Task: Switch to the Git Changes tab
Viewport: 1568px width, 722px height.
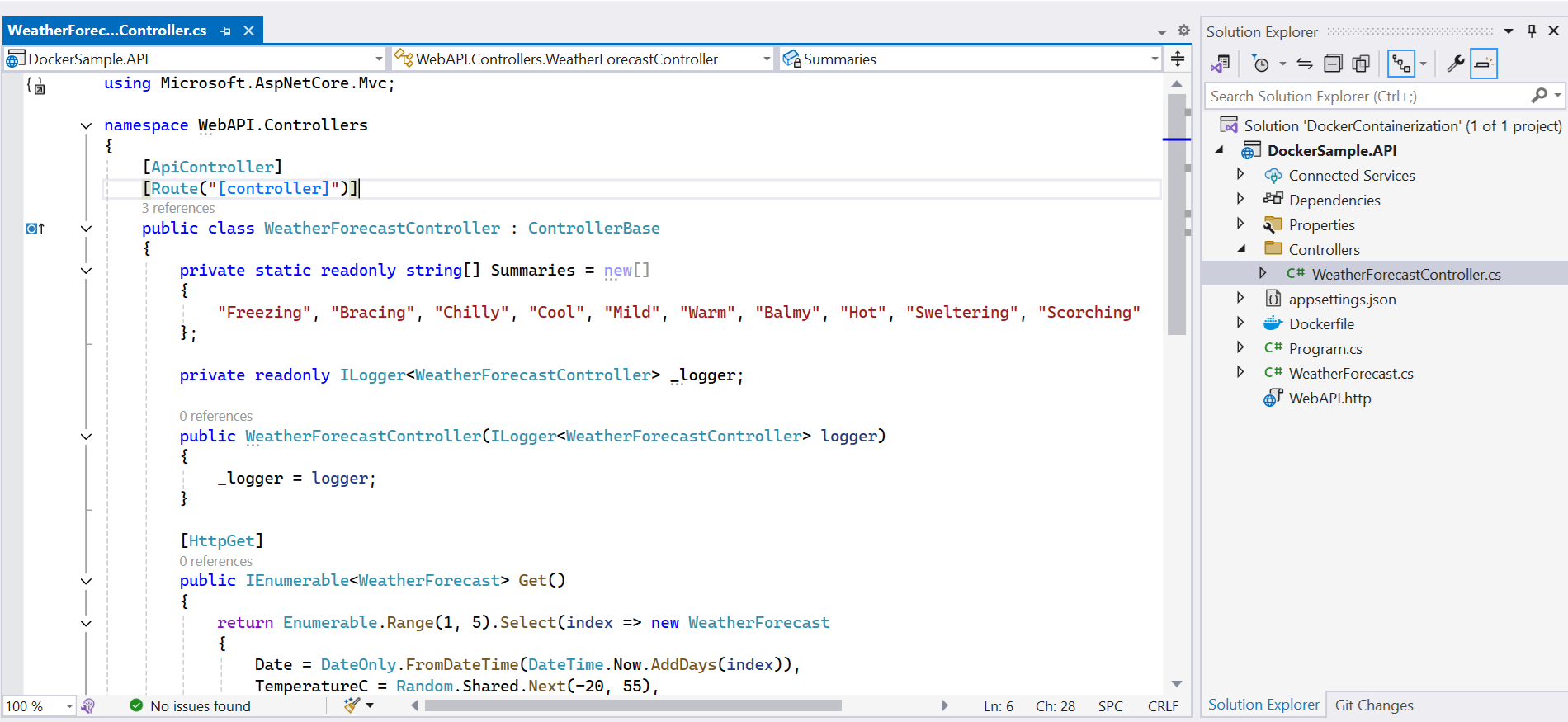Action: (1374, 705)
